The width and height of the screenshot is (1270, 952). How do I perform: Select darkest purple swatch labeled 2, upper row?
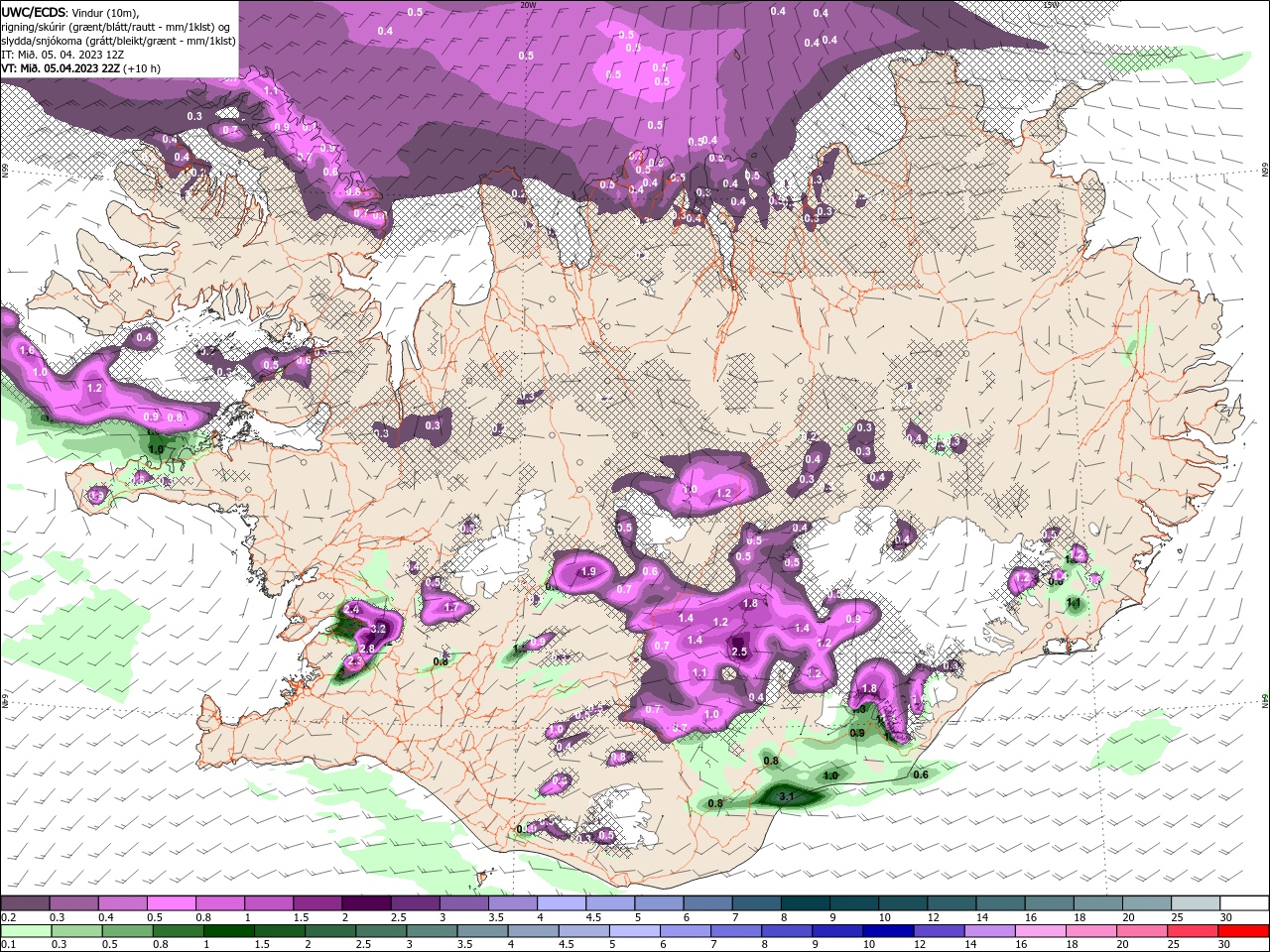pos(366,903)
